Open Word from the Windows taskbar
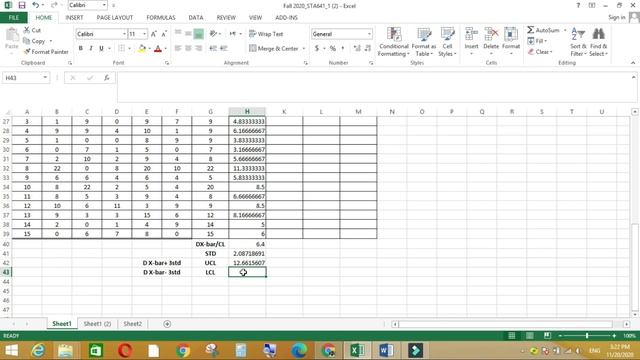The width and height of the screenshot is (640, 360). click(x=386, y=350)
